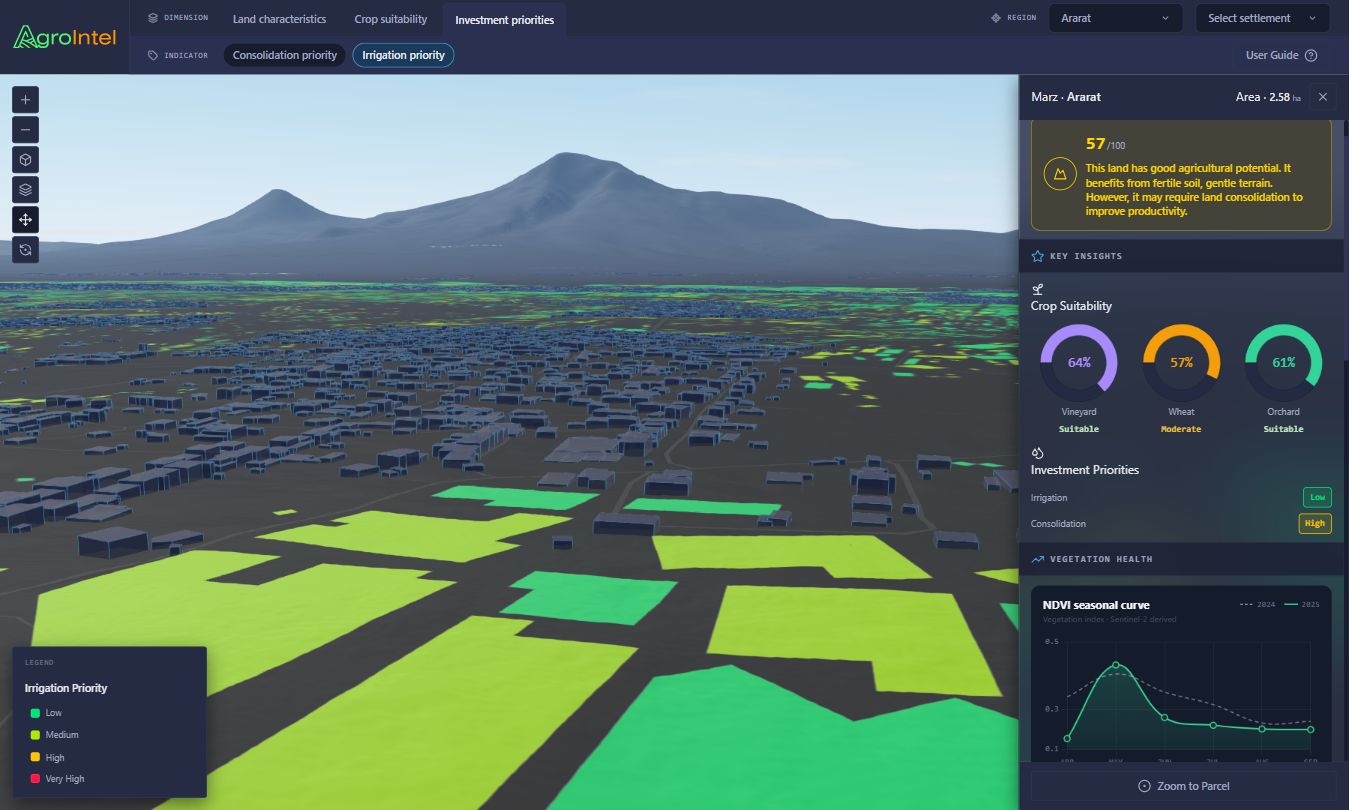Click the Region crosshair icon
1349x810 pixels.
996,18
